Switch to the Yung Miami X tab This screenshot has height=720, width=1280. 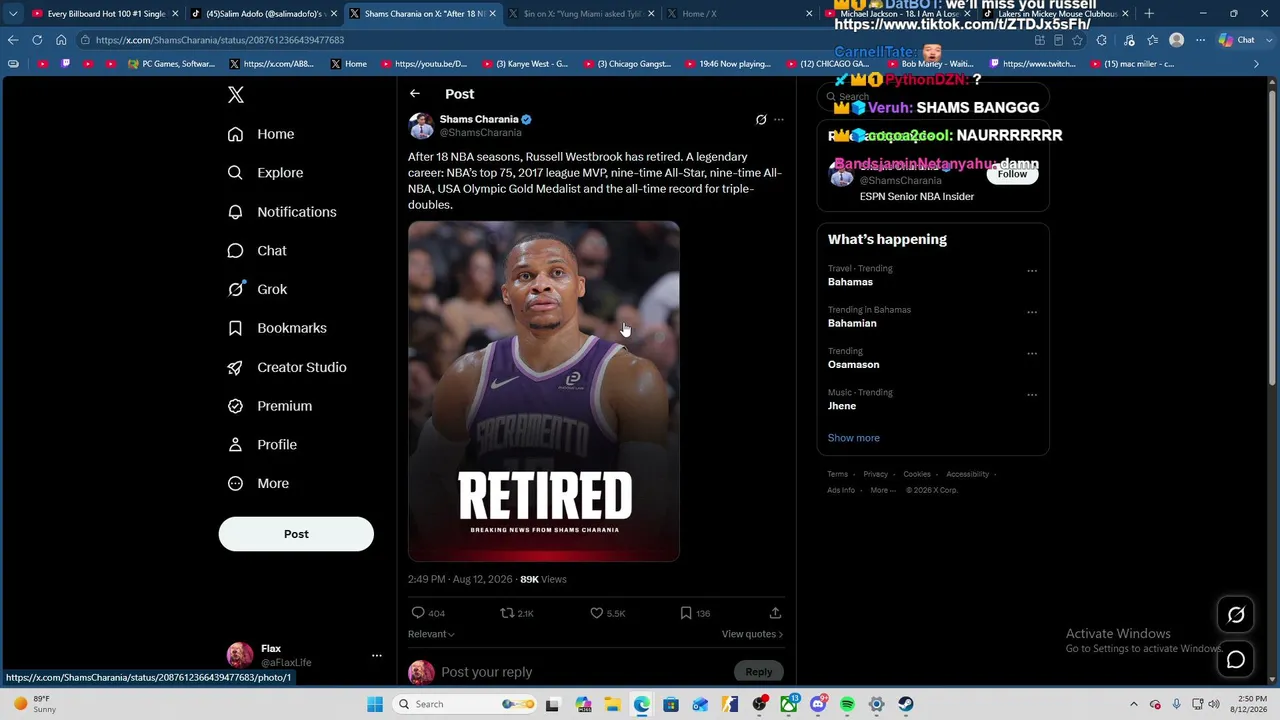(582, 14)
